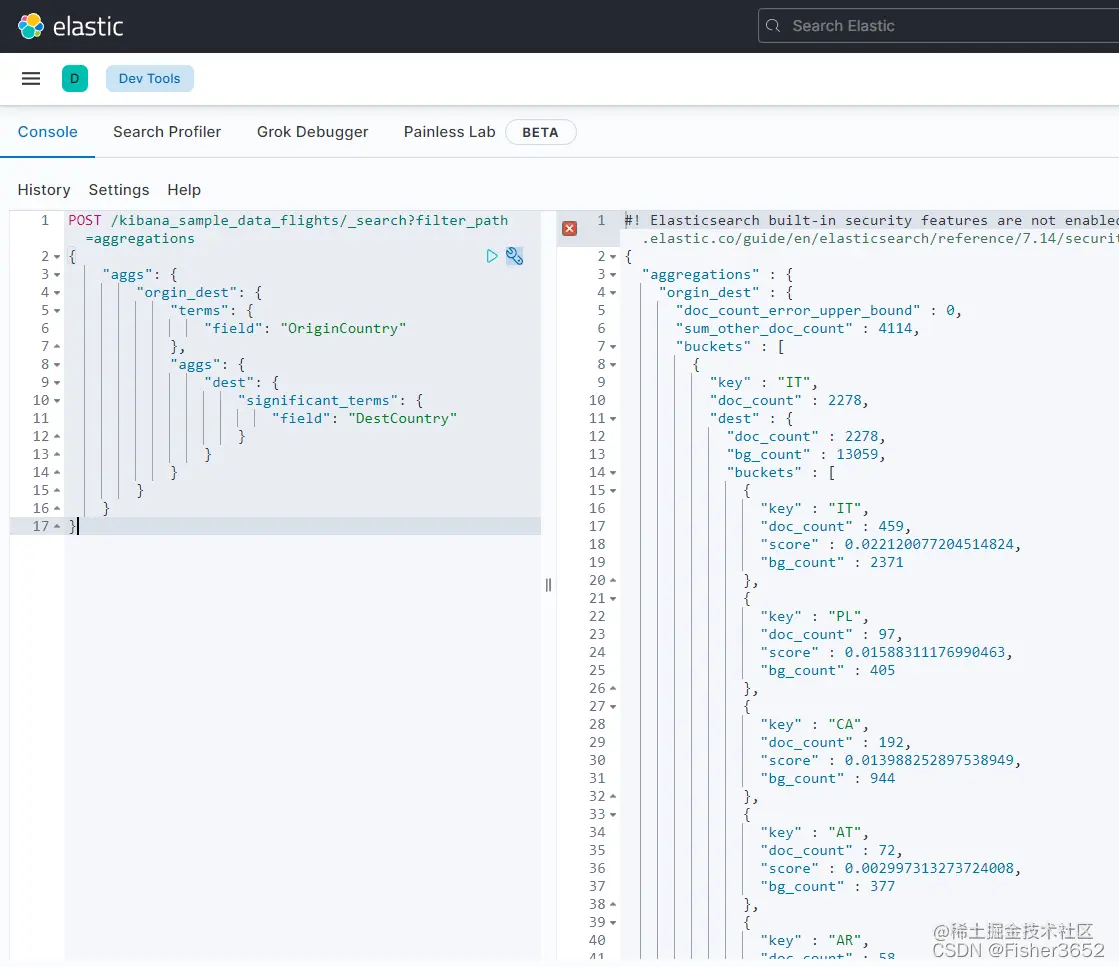Place cursor on request line 17
The width and height of the screenshot is (1119, 967).
(x=303, y=526)
